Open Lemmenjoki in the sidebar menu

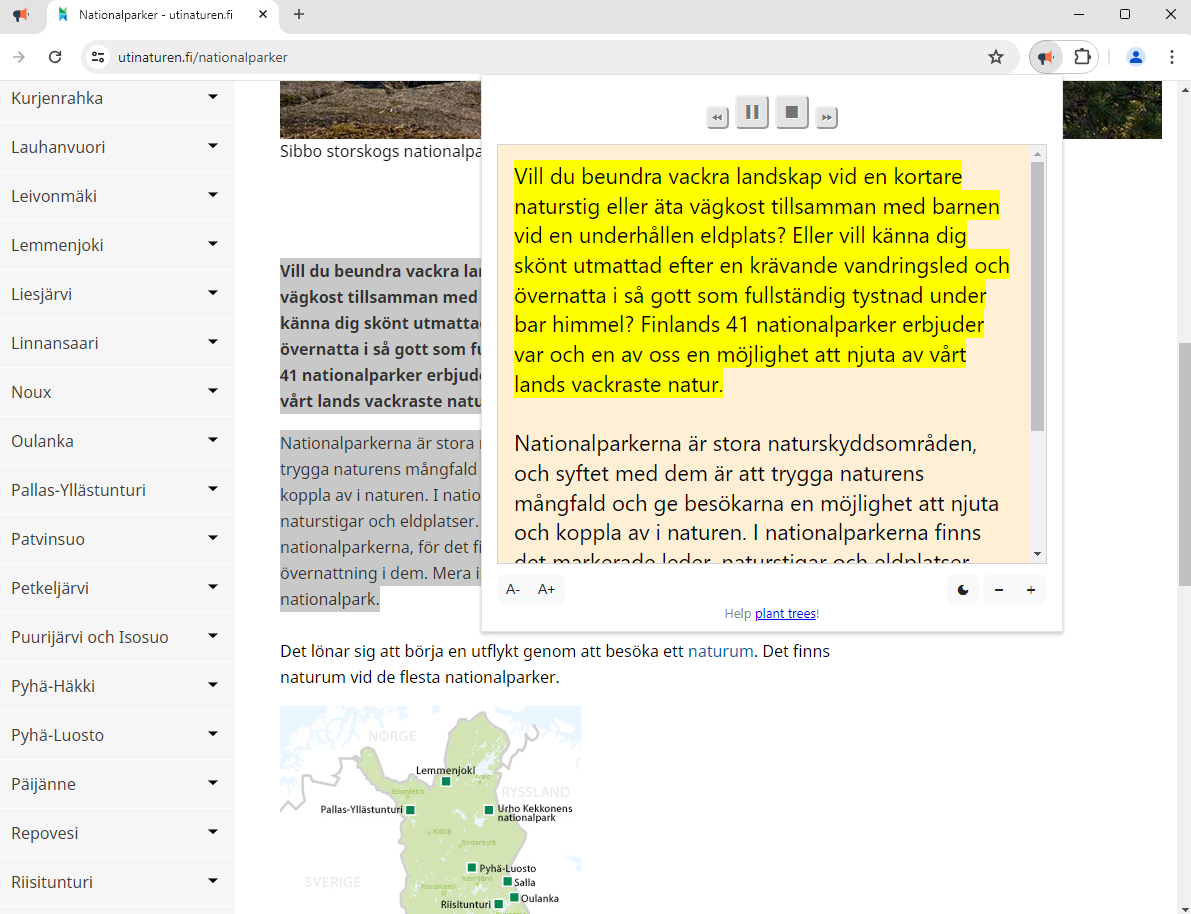tap(57, 245)
